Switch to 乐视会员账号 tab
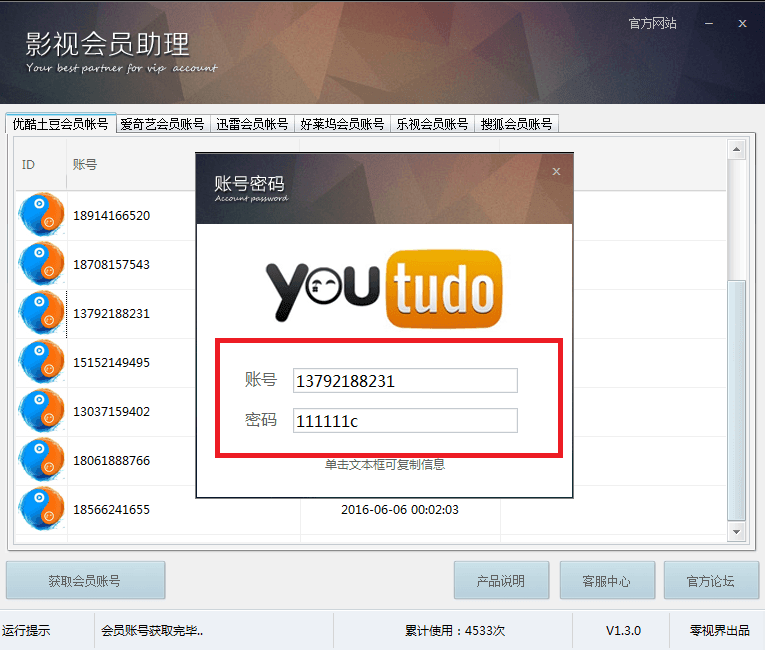The image size is (765, 650). [432, 124]
